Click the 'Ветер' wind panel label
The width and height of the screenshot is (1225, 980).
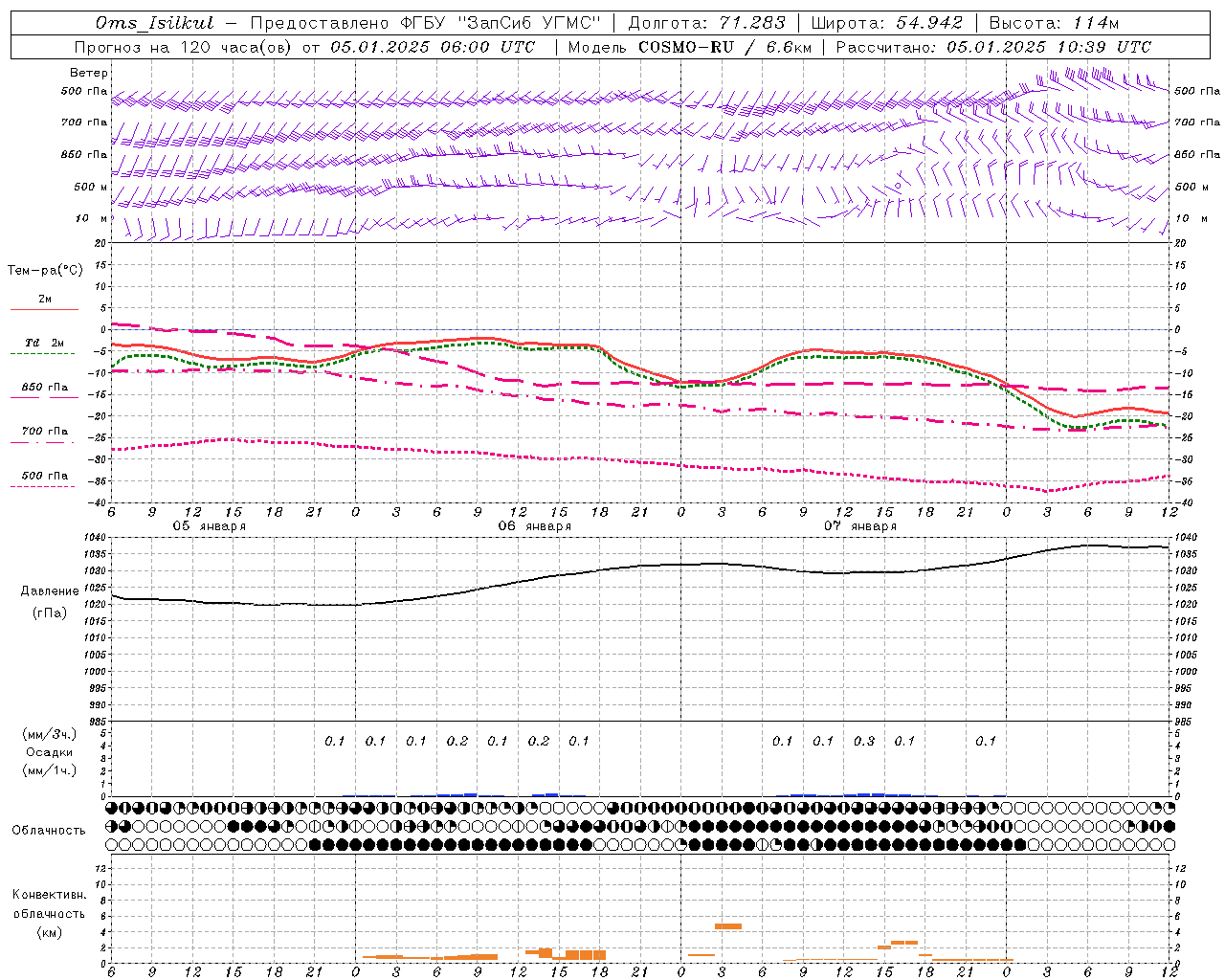89,73
